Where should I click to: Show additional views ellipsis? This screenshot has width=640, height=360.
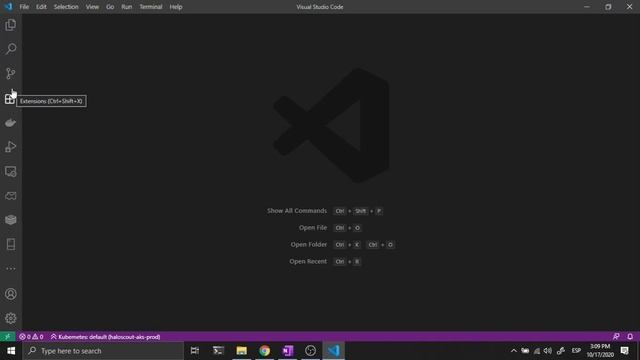coord(11,269)
